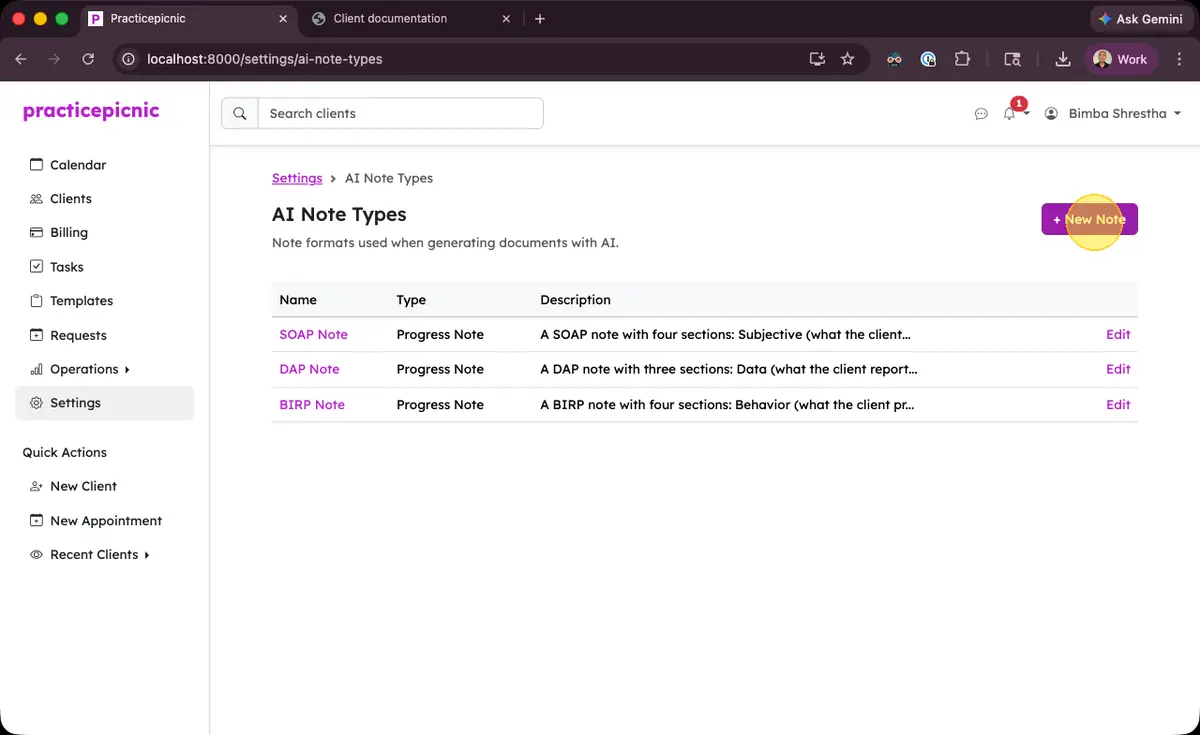Click into the Search clients field

[x=400, y=113]
